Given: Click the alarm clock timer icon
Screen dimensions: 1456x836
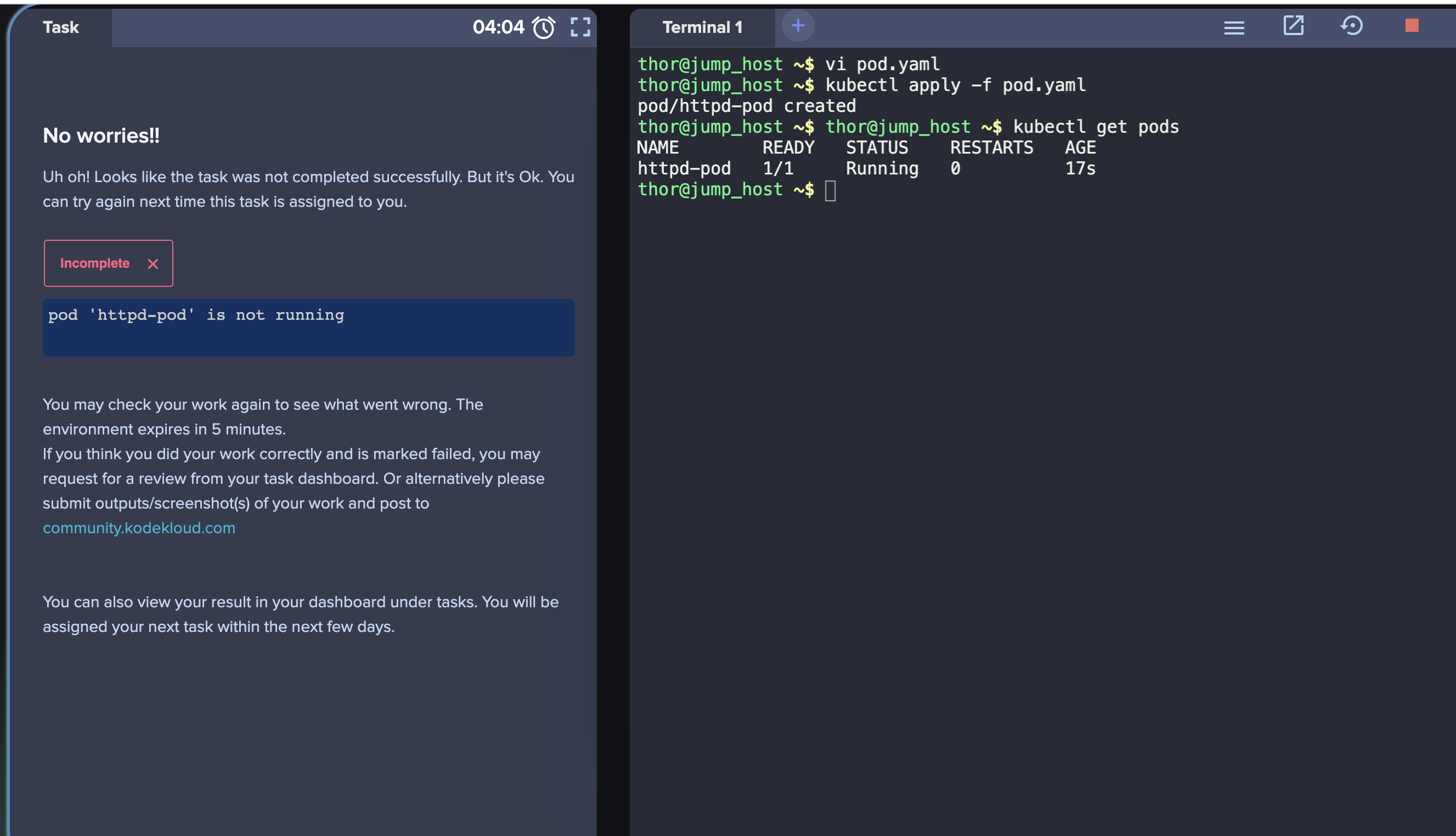Looking at the screenshot, I should tap(543, 27).
